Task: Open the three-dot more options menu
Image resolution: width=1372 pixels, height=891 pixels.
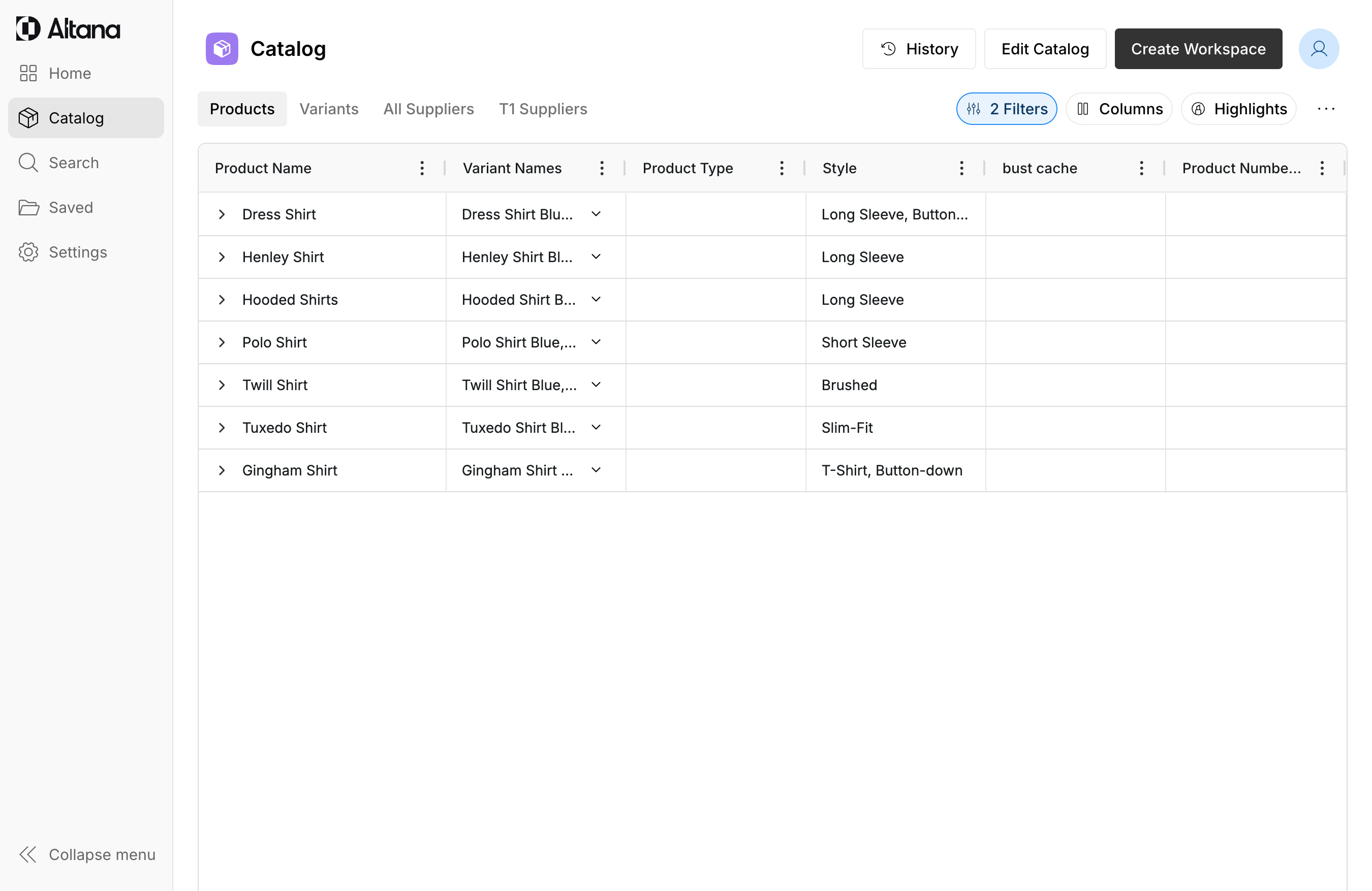Action: click(1326, 109)
